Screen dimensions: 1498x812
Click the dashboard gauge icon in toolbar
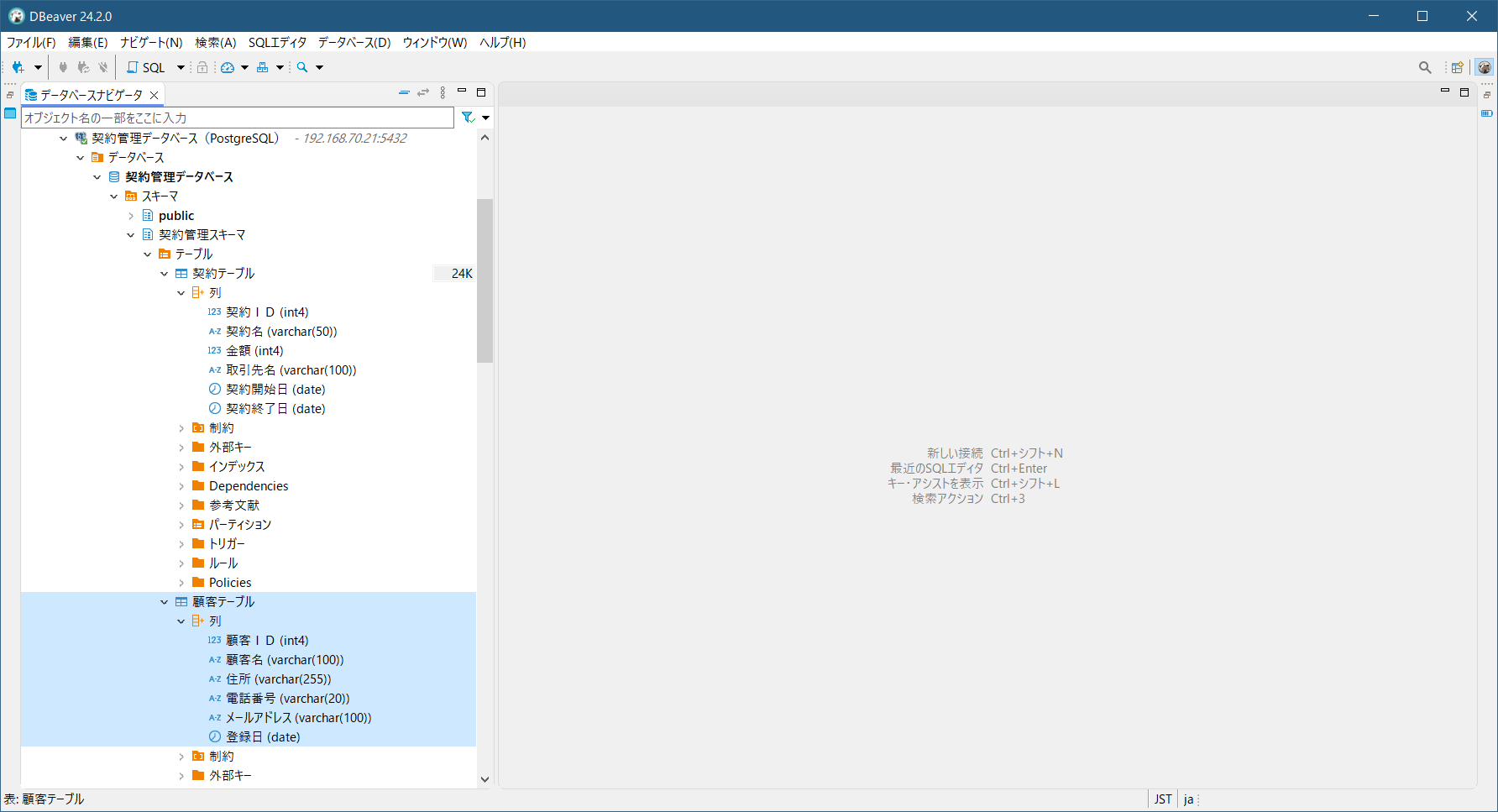(x=228, y=67)
